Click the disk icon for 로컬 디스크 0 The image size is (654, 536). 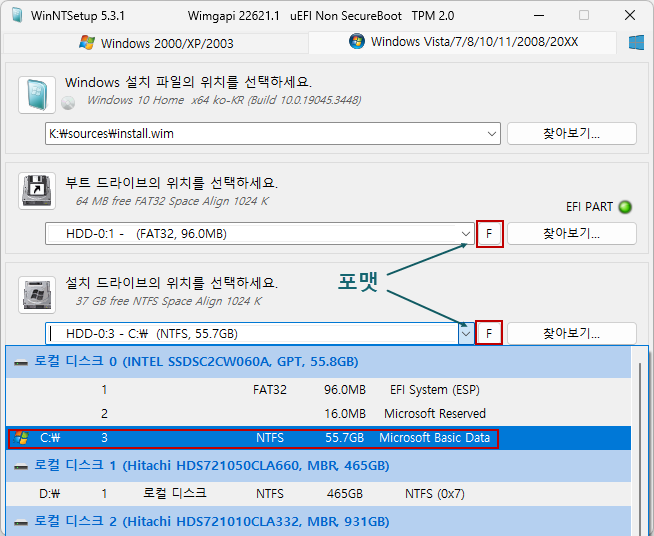click(x=20, y=362)
